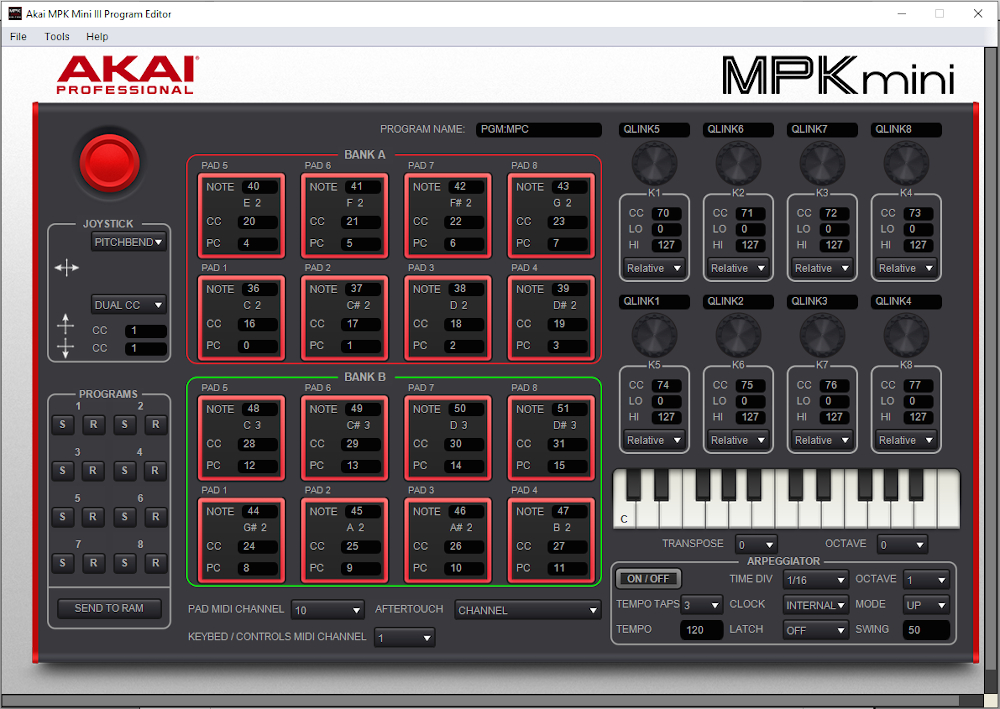The image size is (1000, 709).
Task: Open the PITCHBEND joystick dropdown
Action: pyautogui.click(x=128, y=242)
